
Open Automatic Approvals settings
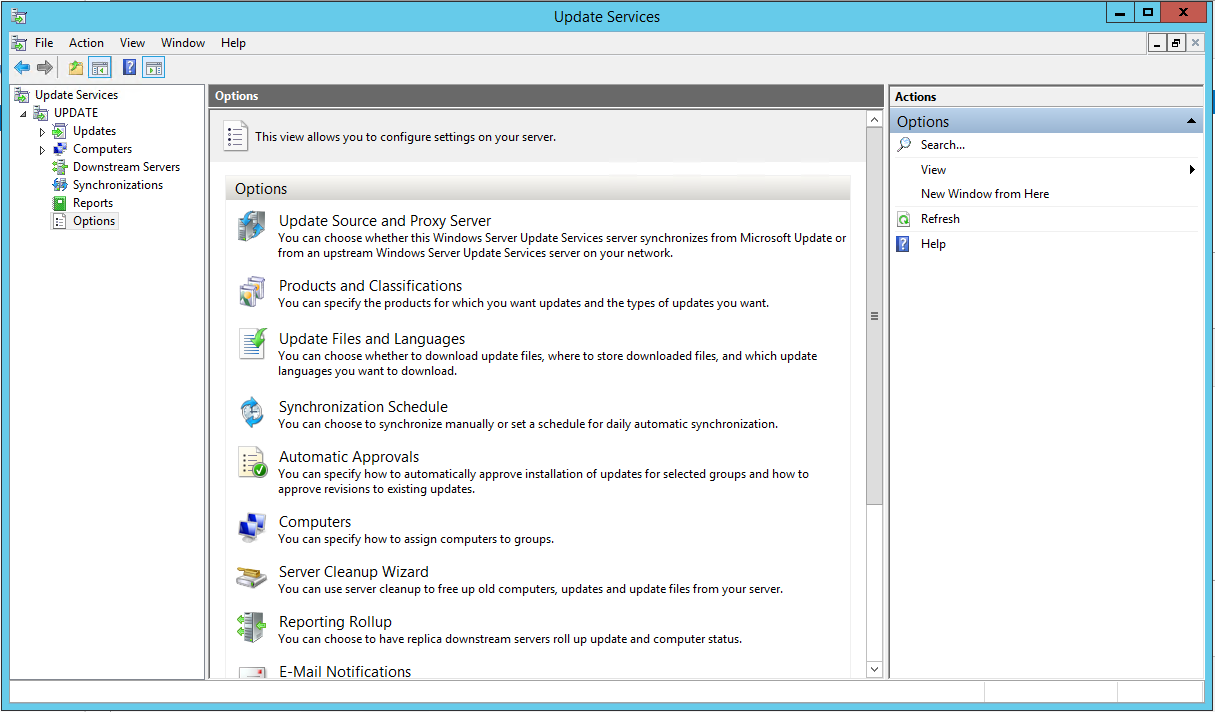tap(348, 457)
